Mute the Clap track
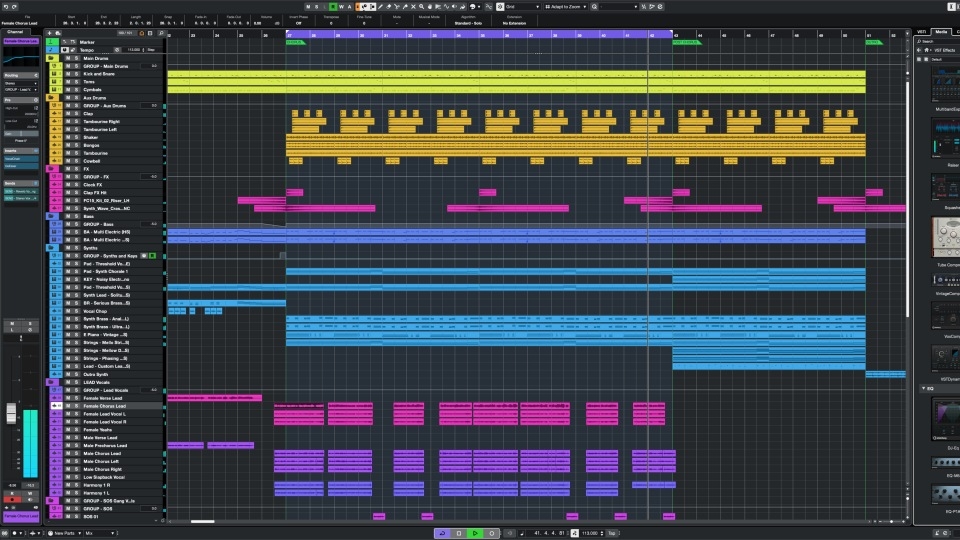Viewport: 960px width, 540px height. point(68,113)
